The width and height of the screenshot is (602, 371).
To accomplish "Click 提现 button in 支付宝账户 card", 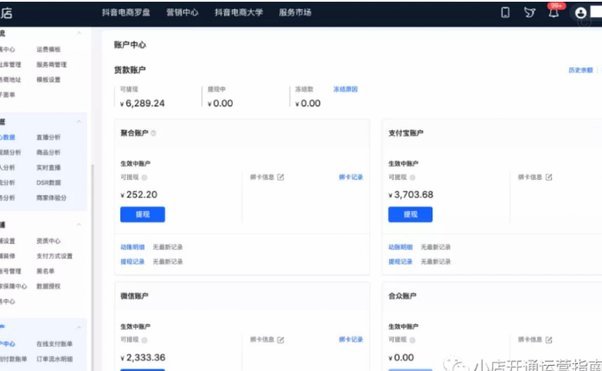I will pos(410,214).
